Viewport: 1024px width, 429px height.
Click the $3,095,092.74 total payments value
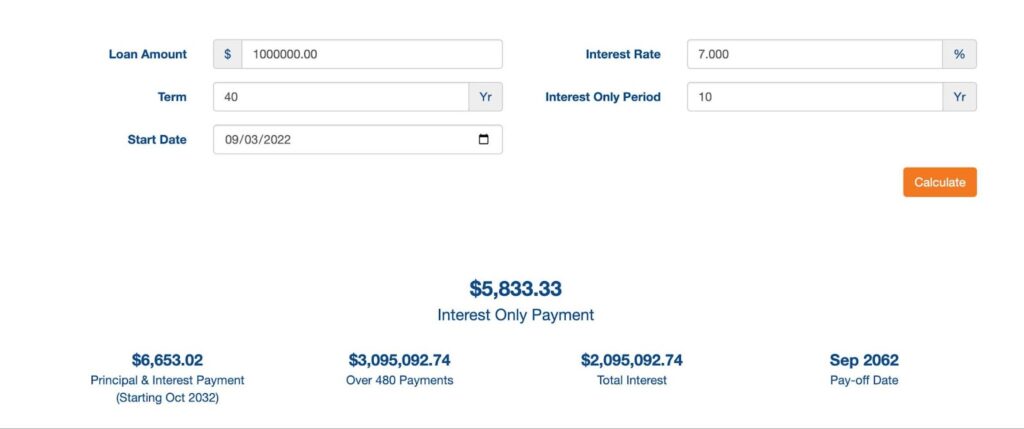pos(400,360)
